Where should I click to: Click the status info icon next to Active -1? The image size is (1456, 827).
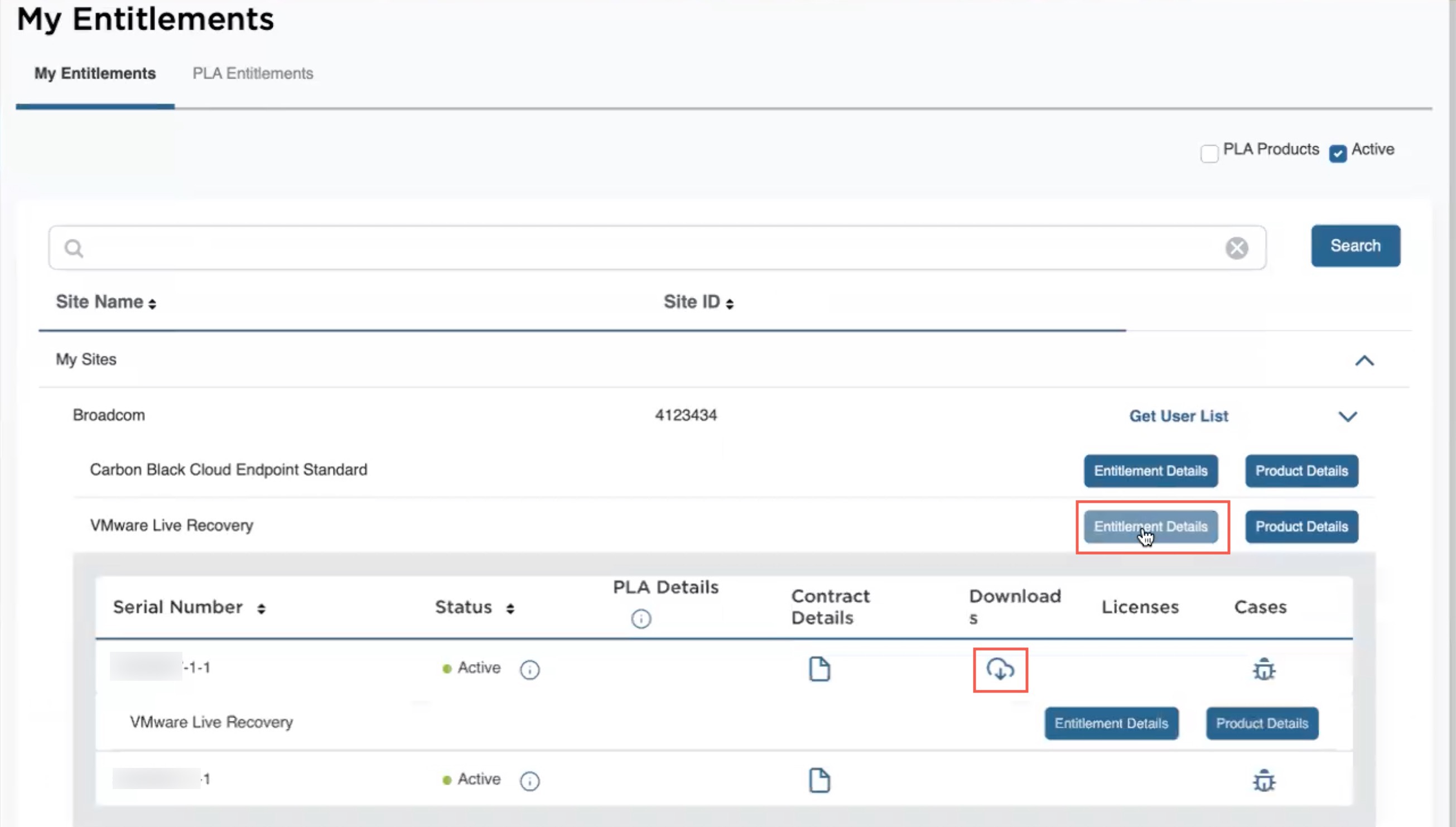pos(529,779)
